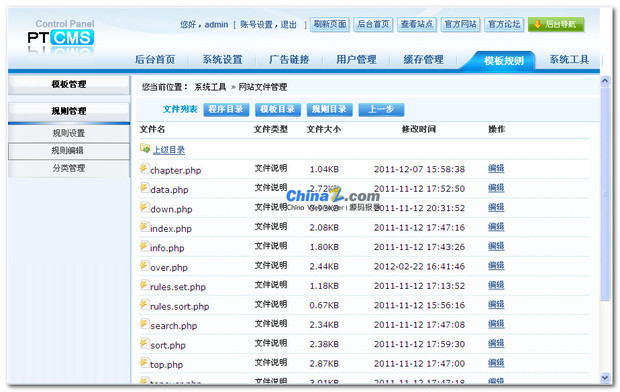Click the rules.sort.php file icon

[x=144, y=304]
